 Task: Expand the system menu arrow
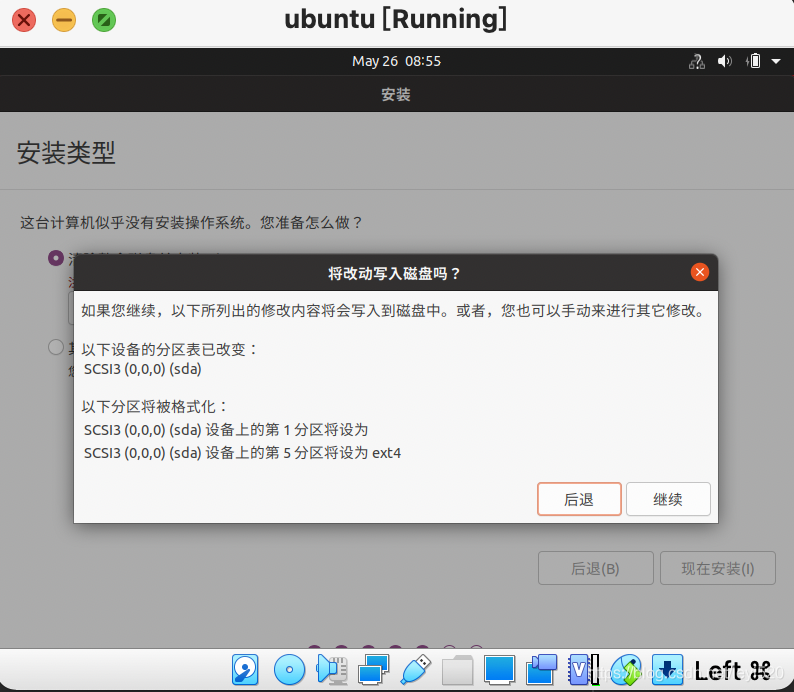click(x=776, y=62)
